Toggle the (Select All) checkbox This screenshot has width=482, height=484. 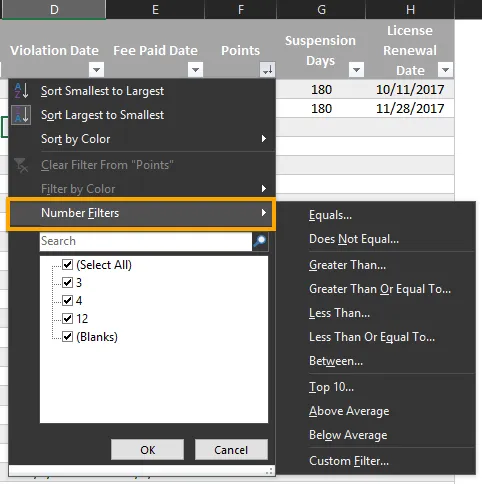67,265
